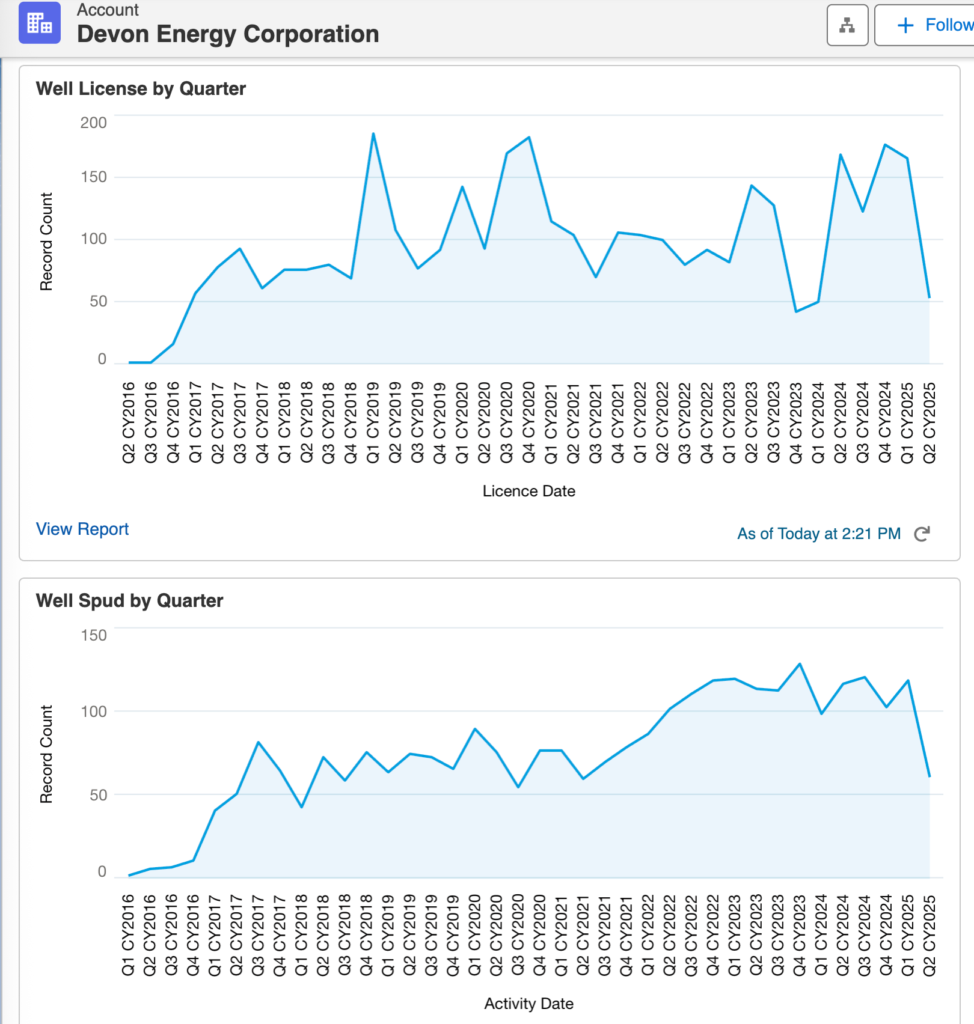Click the 'Licence Date' axis label

529,491
